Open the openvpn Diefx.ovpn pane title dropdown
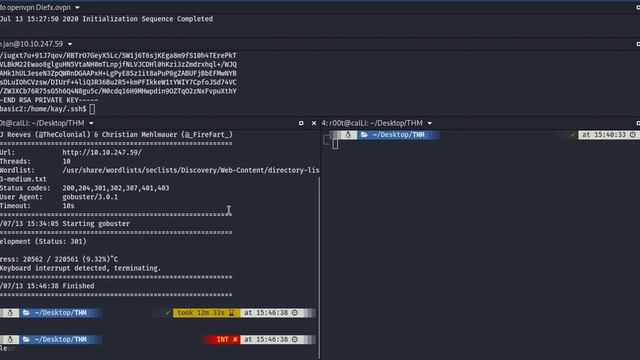This screenshot has height=360, width=640. pos(78,7)
